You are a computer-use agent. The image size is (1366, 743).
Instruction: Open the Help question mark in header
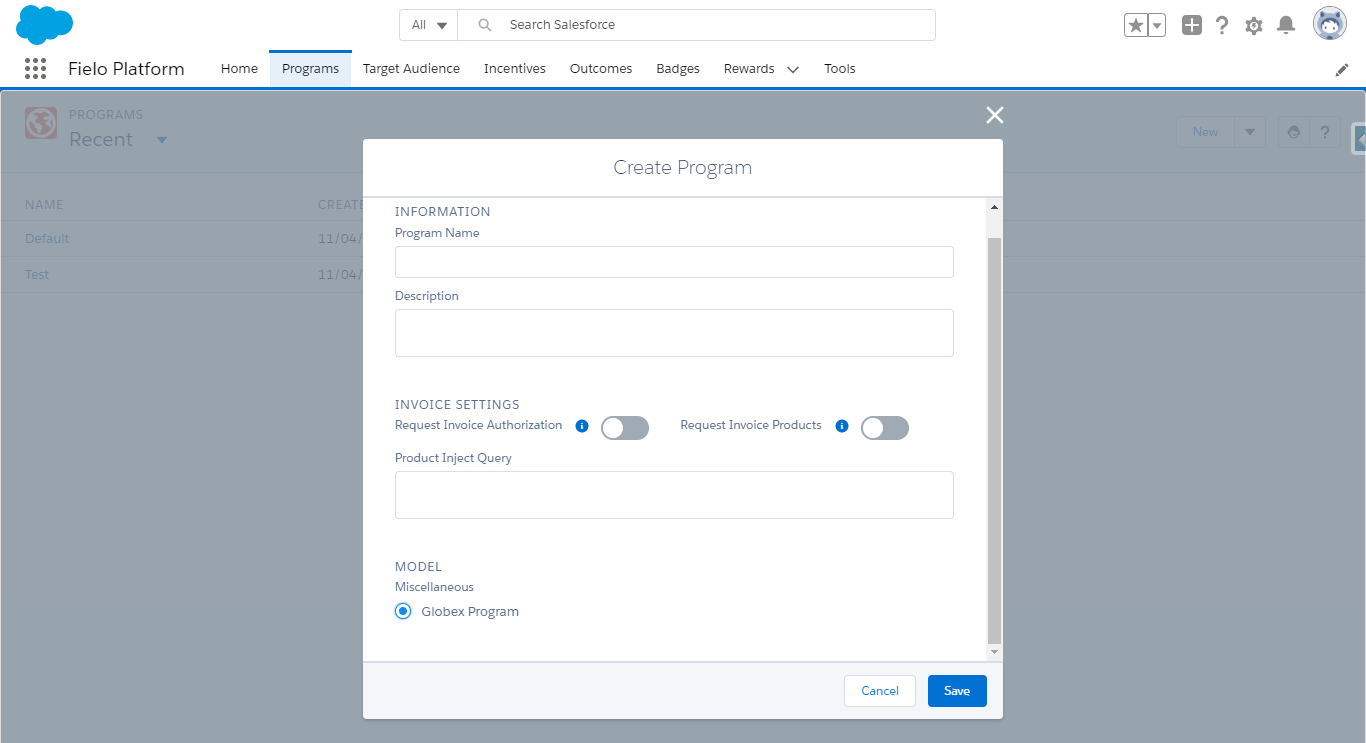click(x=1222, y=25)
